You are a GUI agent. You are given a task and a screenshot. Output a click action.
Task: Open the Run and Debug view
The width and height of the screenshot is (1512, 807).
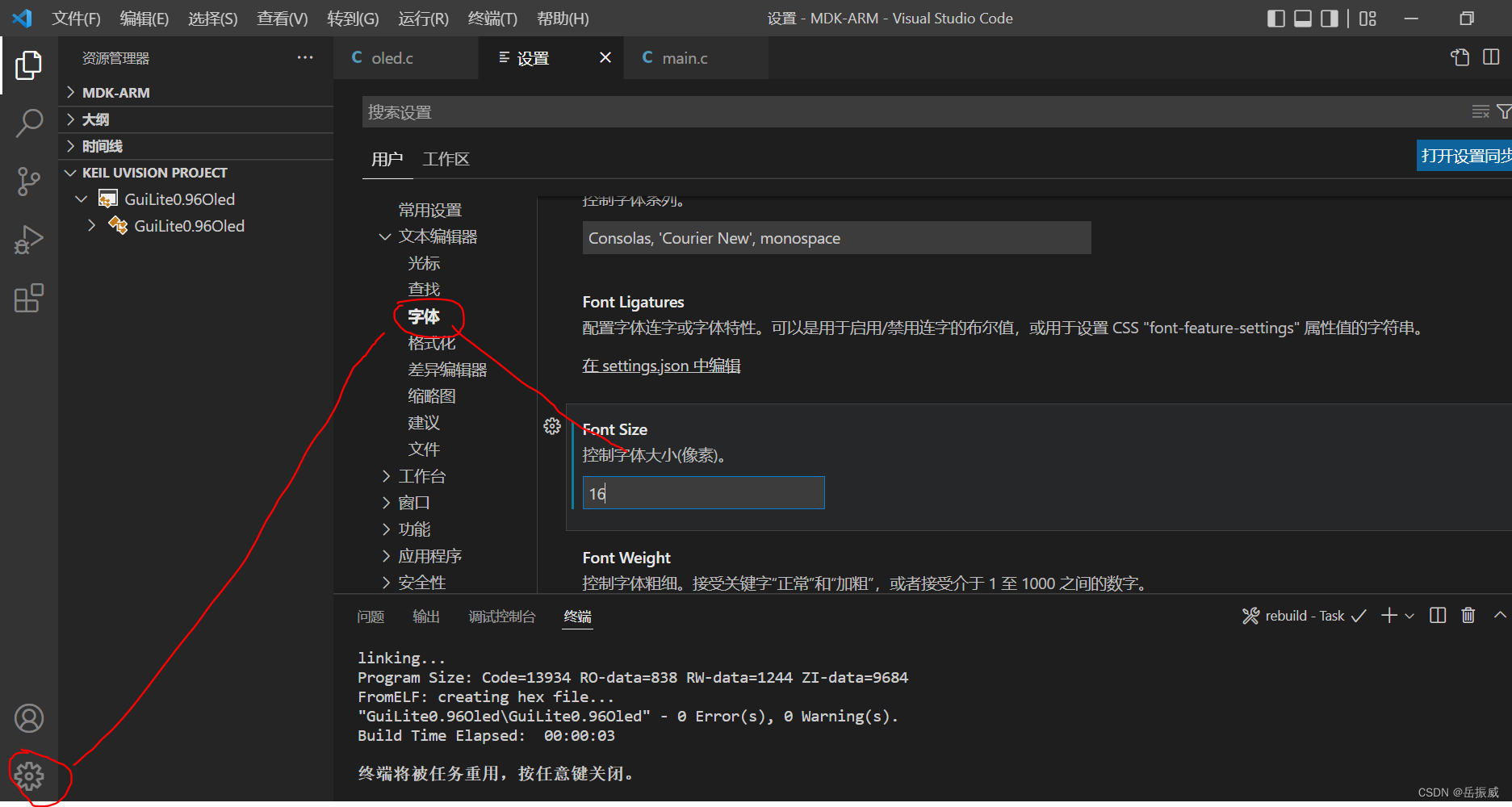point(29,240)
